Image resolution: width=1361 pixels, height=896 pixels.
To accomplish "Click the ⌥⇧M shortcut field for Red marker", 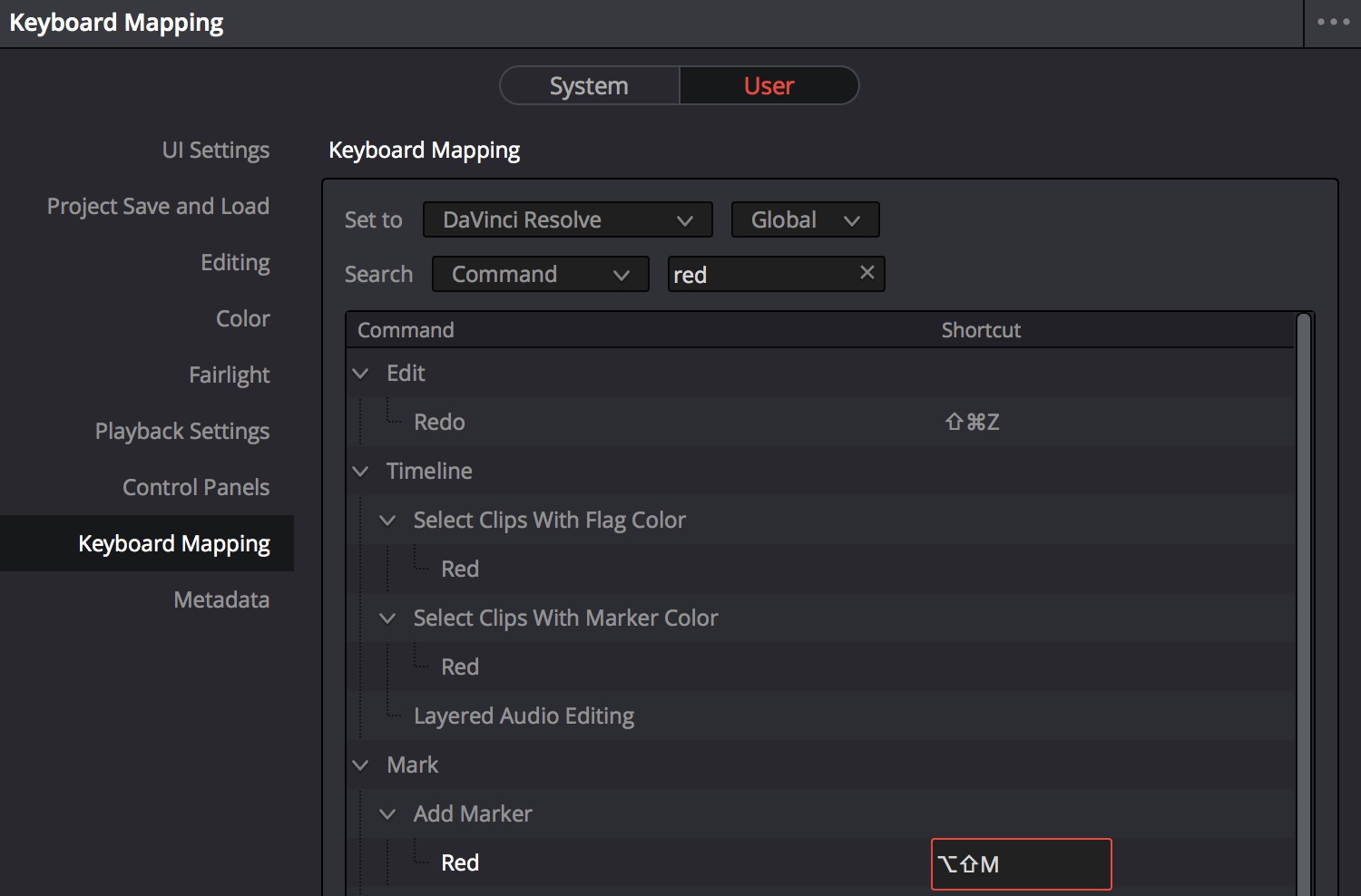I will pos(1021,864).
